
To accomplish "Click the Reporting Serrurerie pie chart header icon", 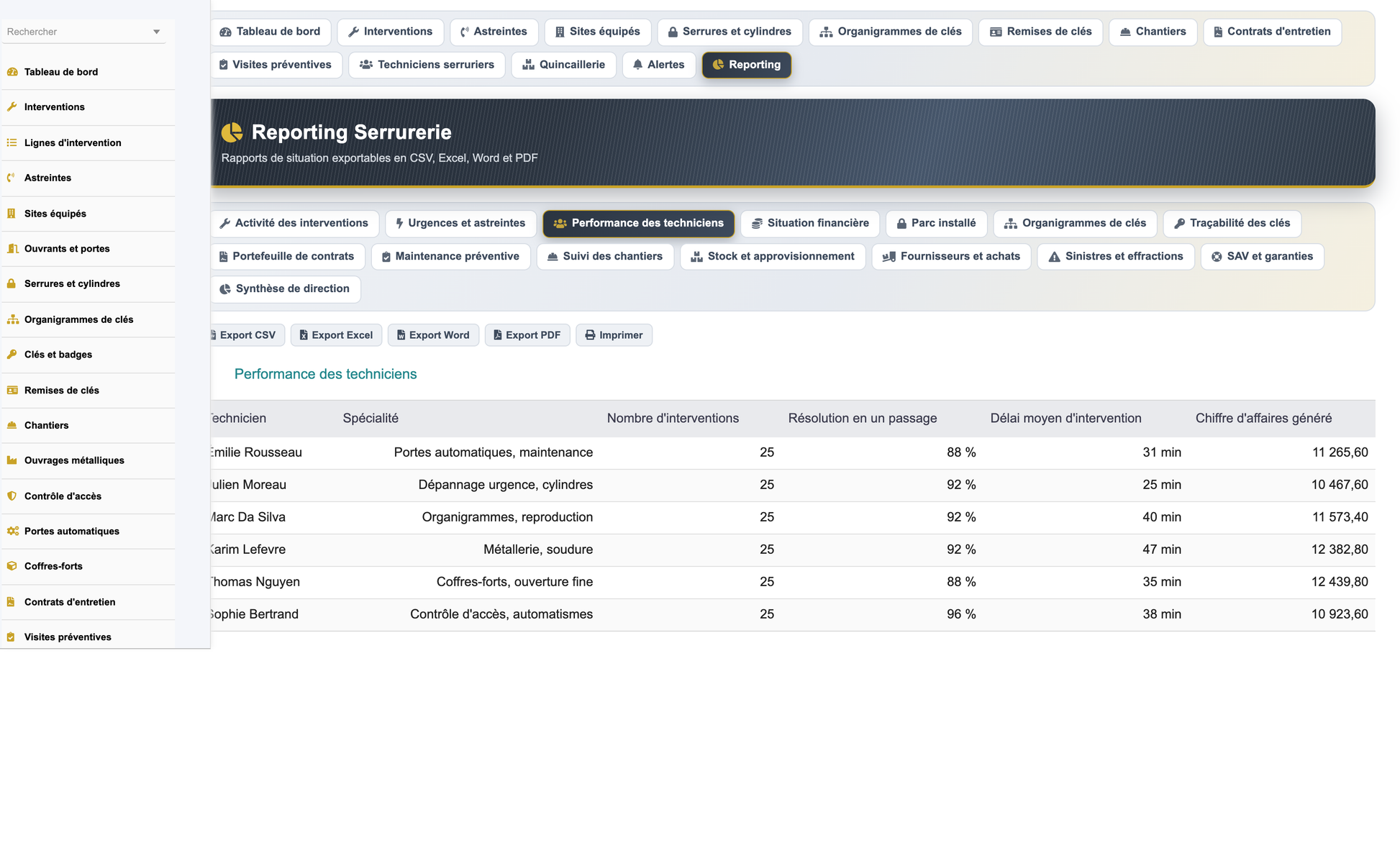I will coord(232,132).
